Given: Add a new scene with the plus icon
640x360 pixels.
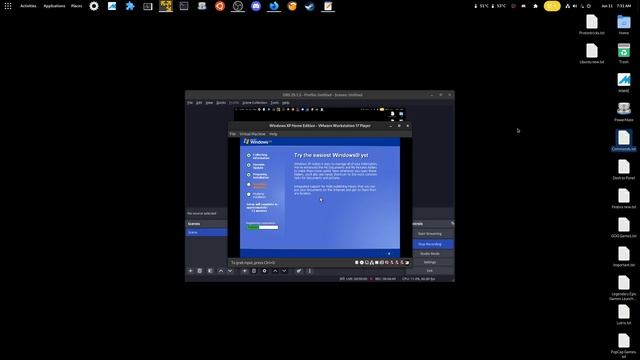Looking at the screenshot, I should (190, 271).
